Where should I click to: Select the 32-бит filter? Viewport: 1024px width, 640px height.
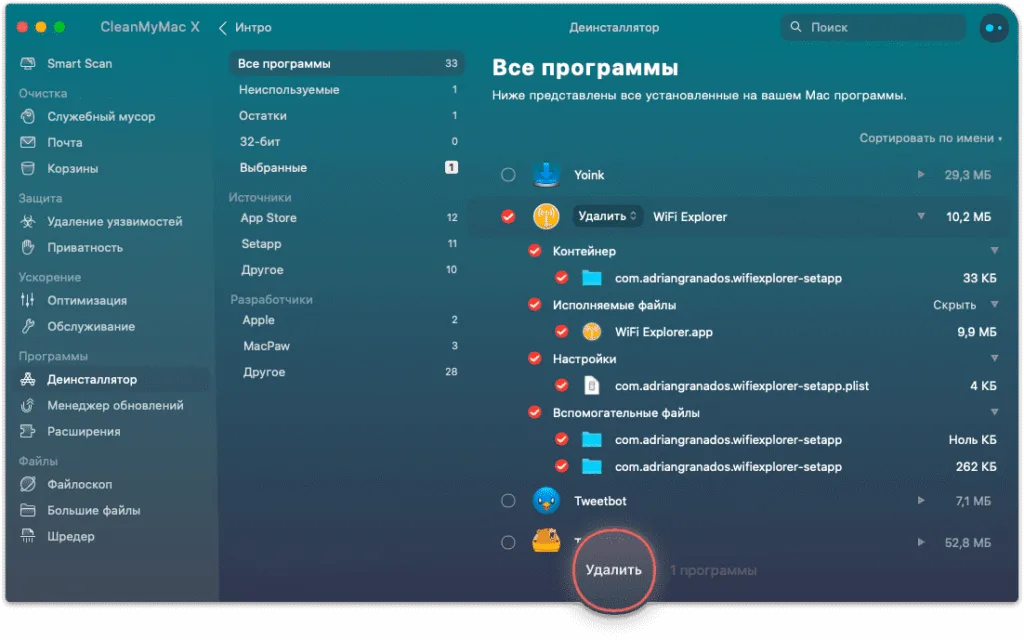[x=347, y=142]
